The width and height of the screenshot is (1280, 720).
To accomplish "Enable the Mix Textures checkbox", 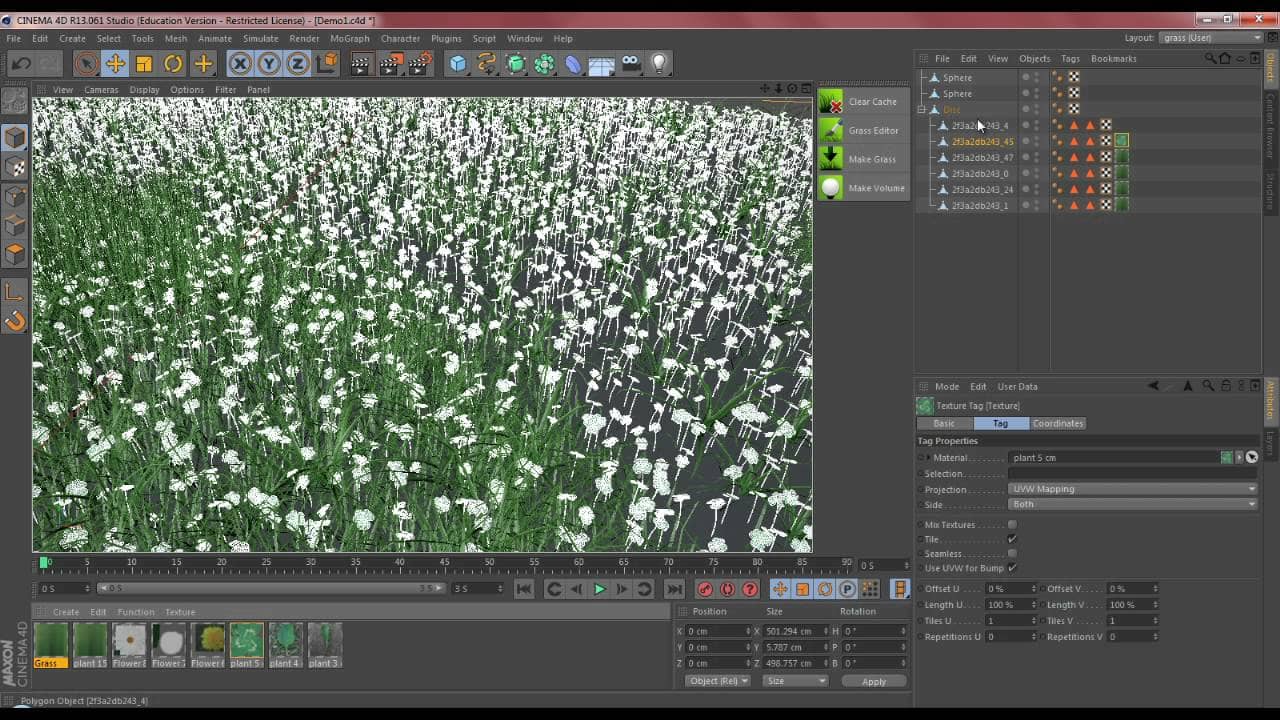I will [x=1011, y=524].
